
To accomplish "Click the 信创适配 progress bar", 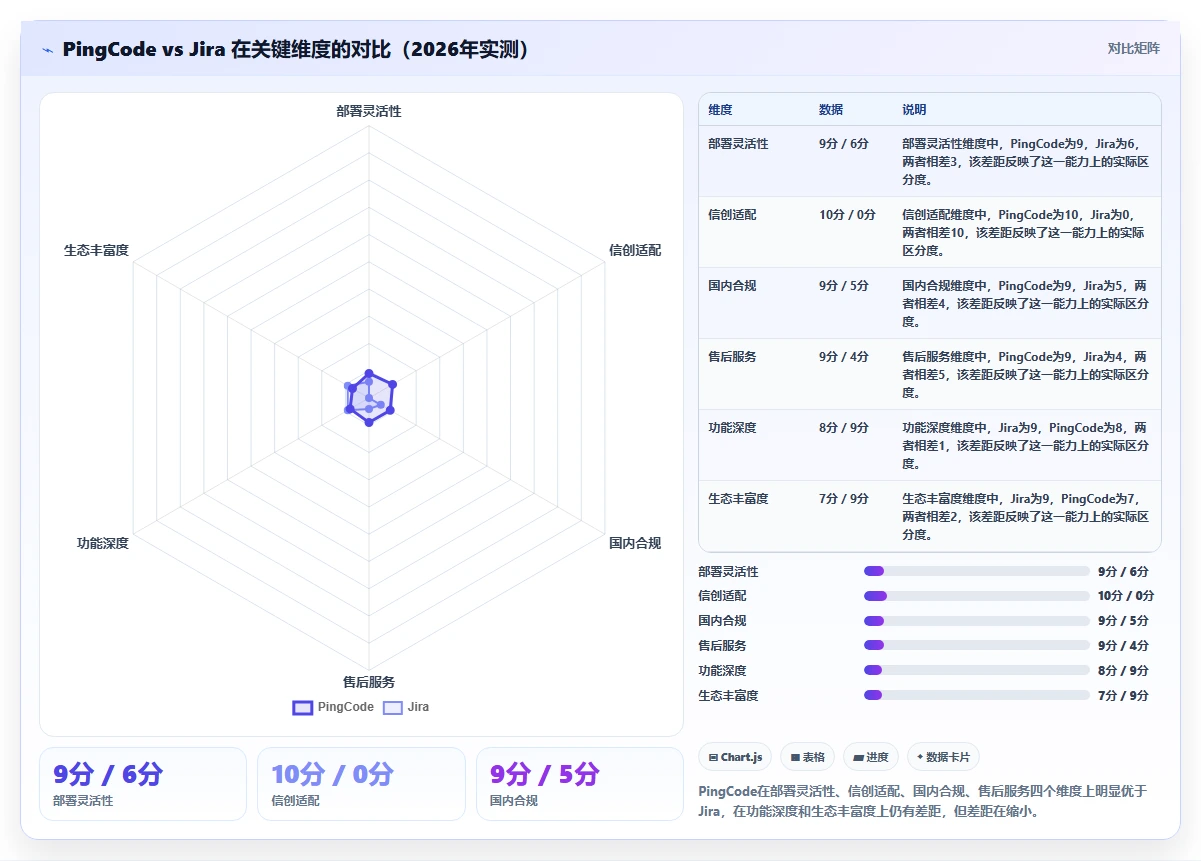I will (976, 596).
